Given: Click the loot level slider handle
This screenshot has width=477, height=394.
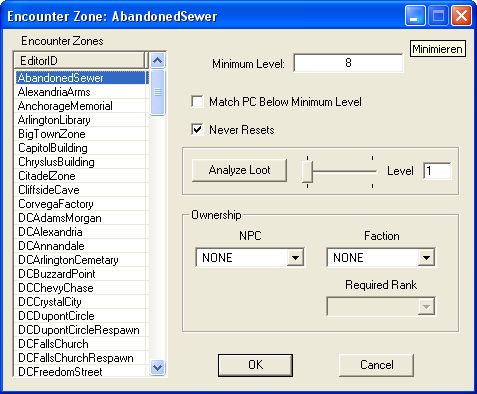Looking at the screenshot, I should pos(307,171).
